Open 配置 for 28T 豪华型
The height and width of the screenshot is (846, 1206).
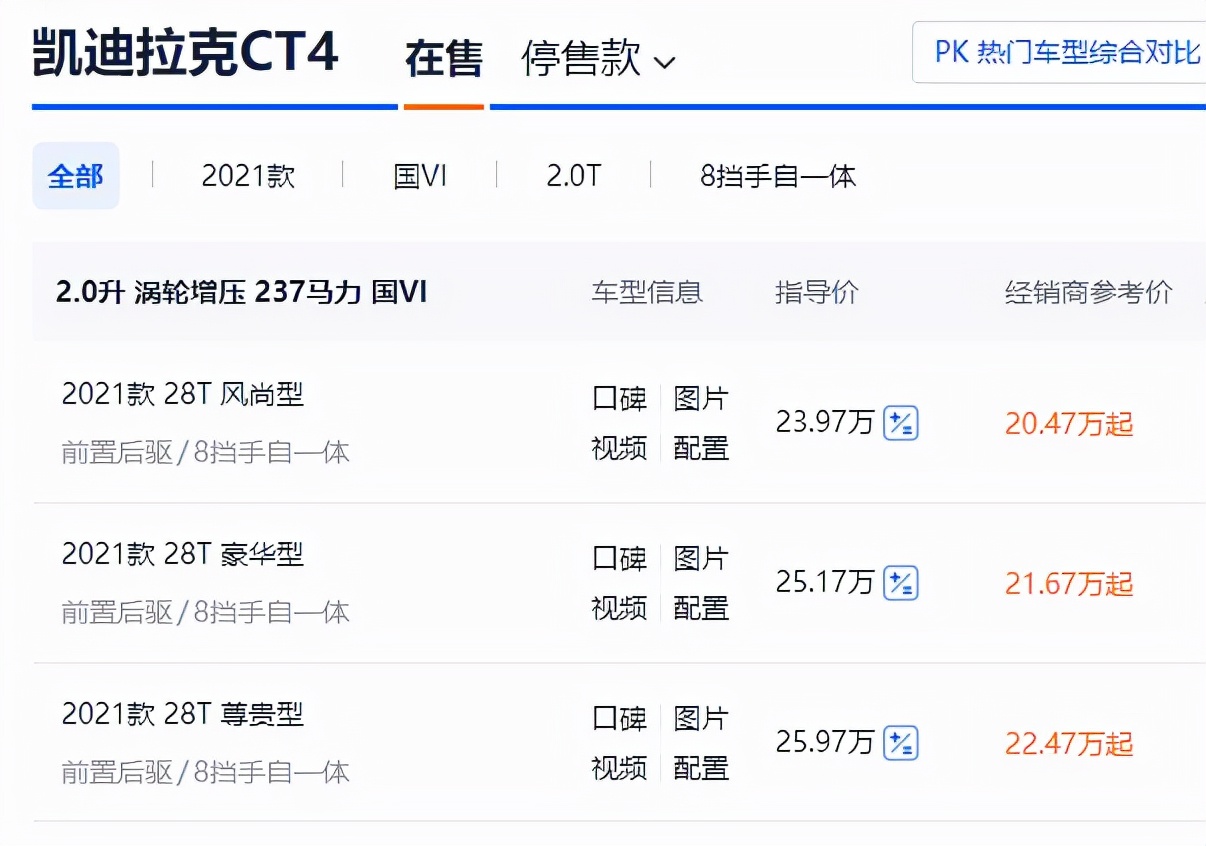coord(701,607)
